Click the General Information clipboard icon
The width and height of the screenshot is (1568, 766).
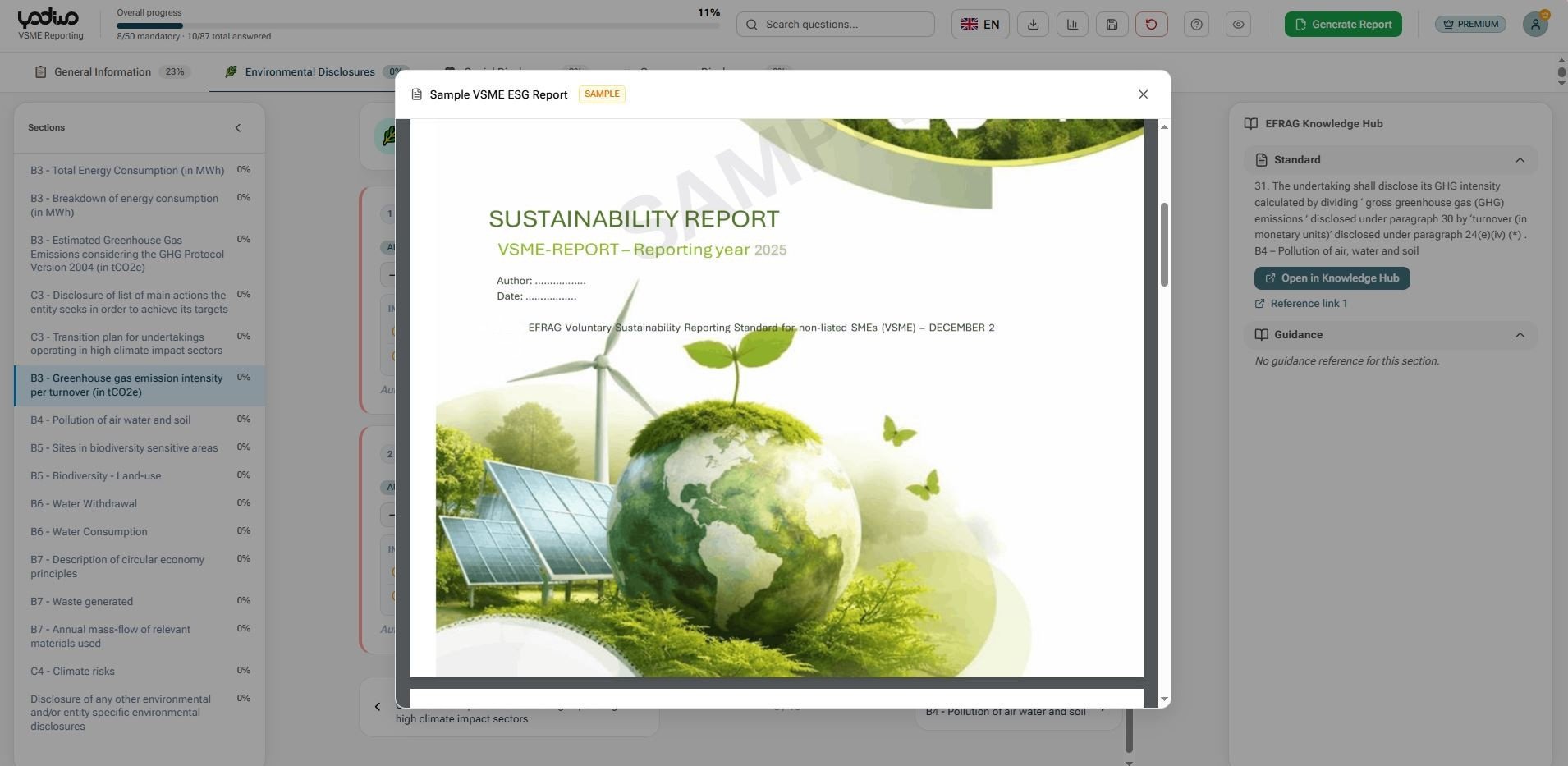click(40, 72)
